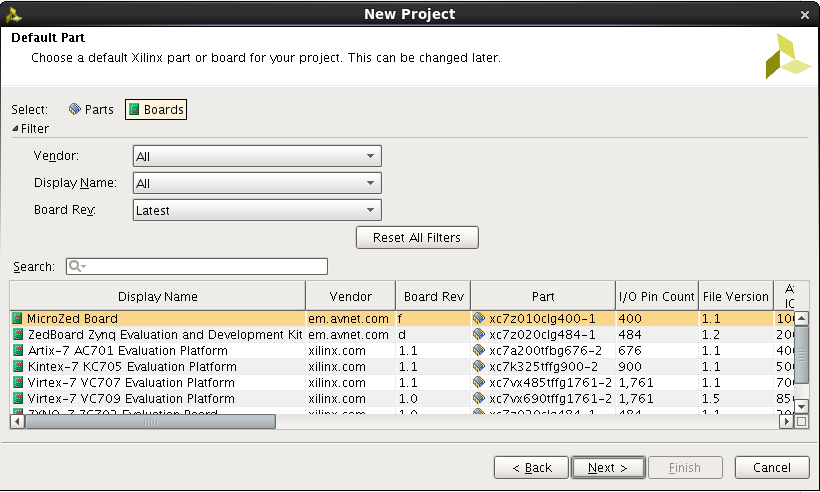Click chip icon beside xc7k325tffg900-2
The image size is (820, 492).
tap(479, 366)
